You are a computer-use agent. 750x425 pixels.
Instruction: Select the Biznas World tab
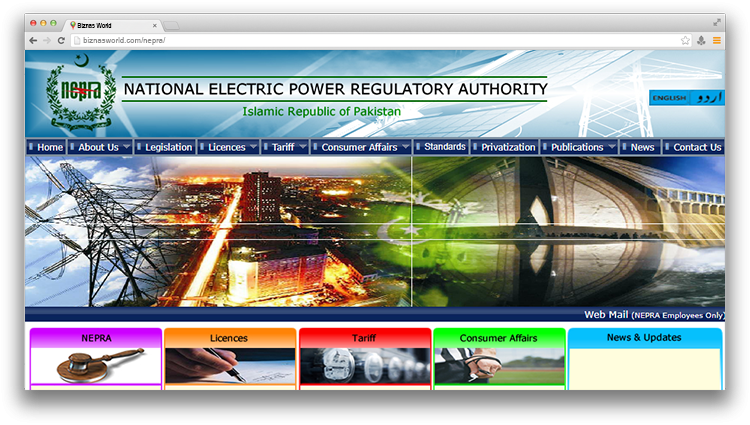coord(112,25)
